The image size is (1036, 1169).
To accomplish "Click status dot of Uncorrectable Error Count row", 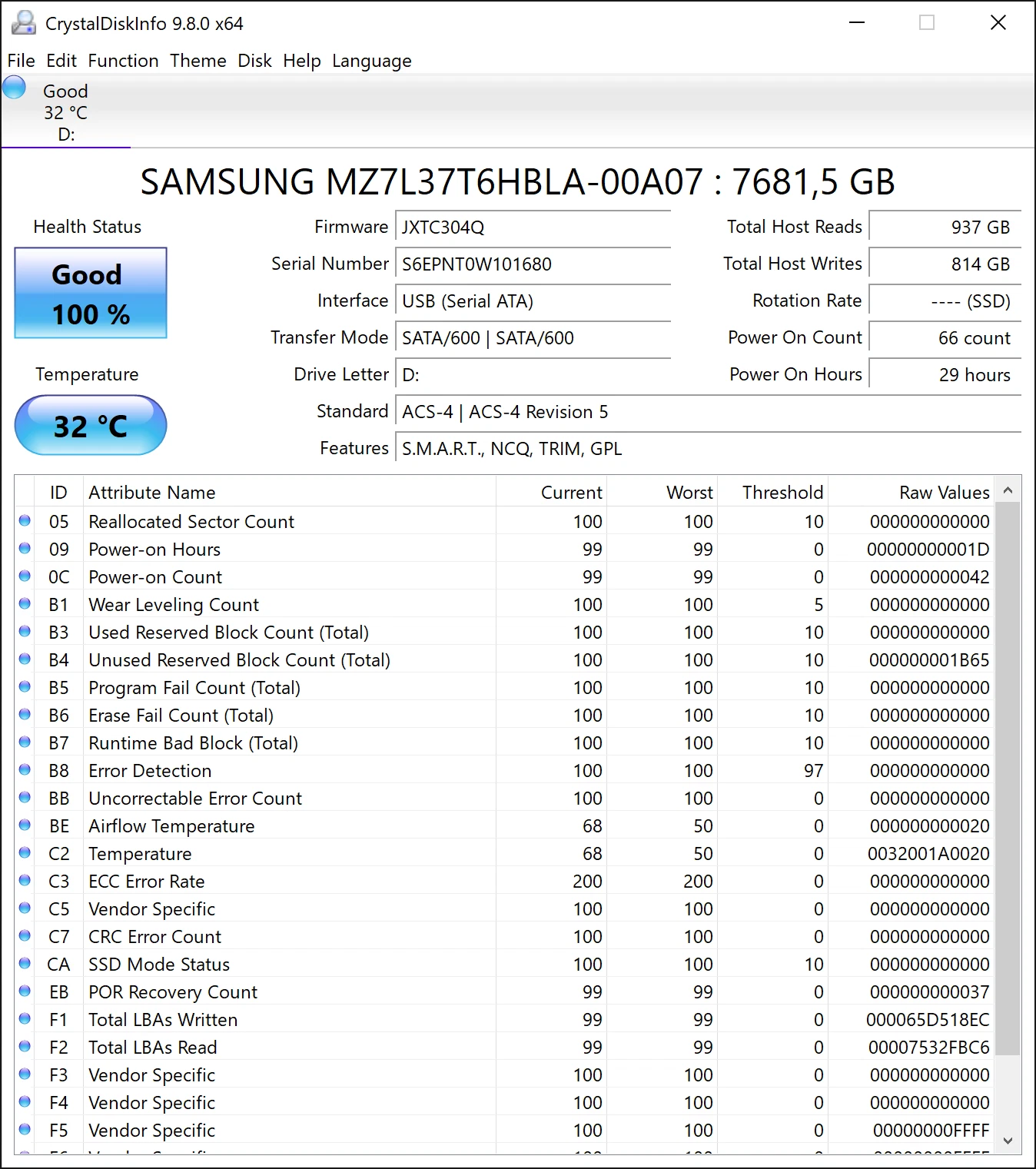I will (x=25, y=797).
